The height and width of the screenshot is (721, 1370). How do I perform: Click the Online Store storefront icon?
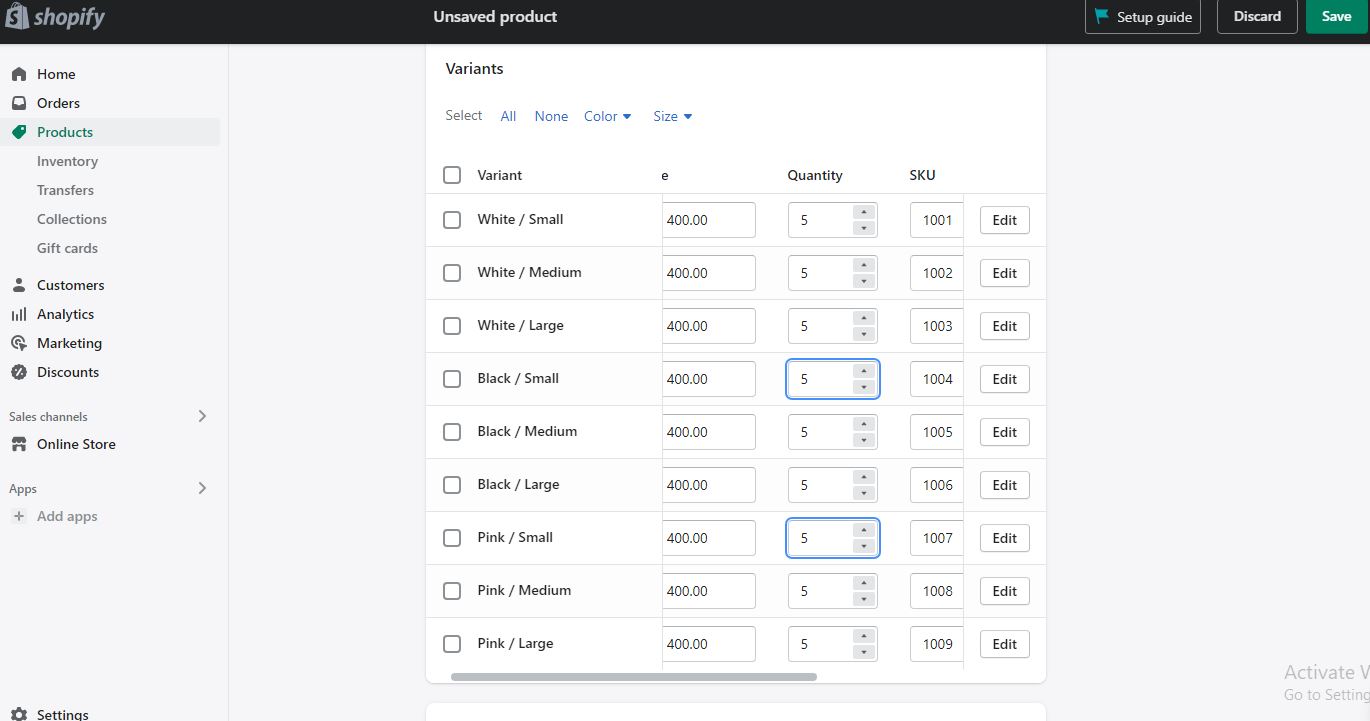(19, 444)
